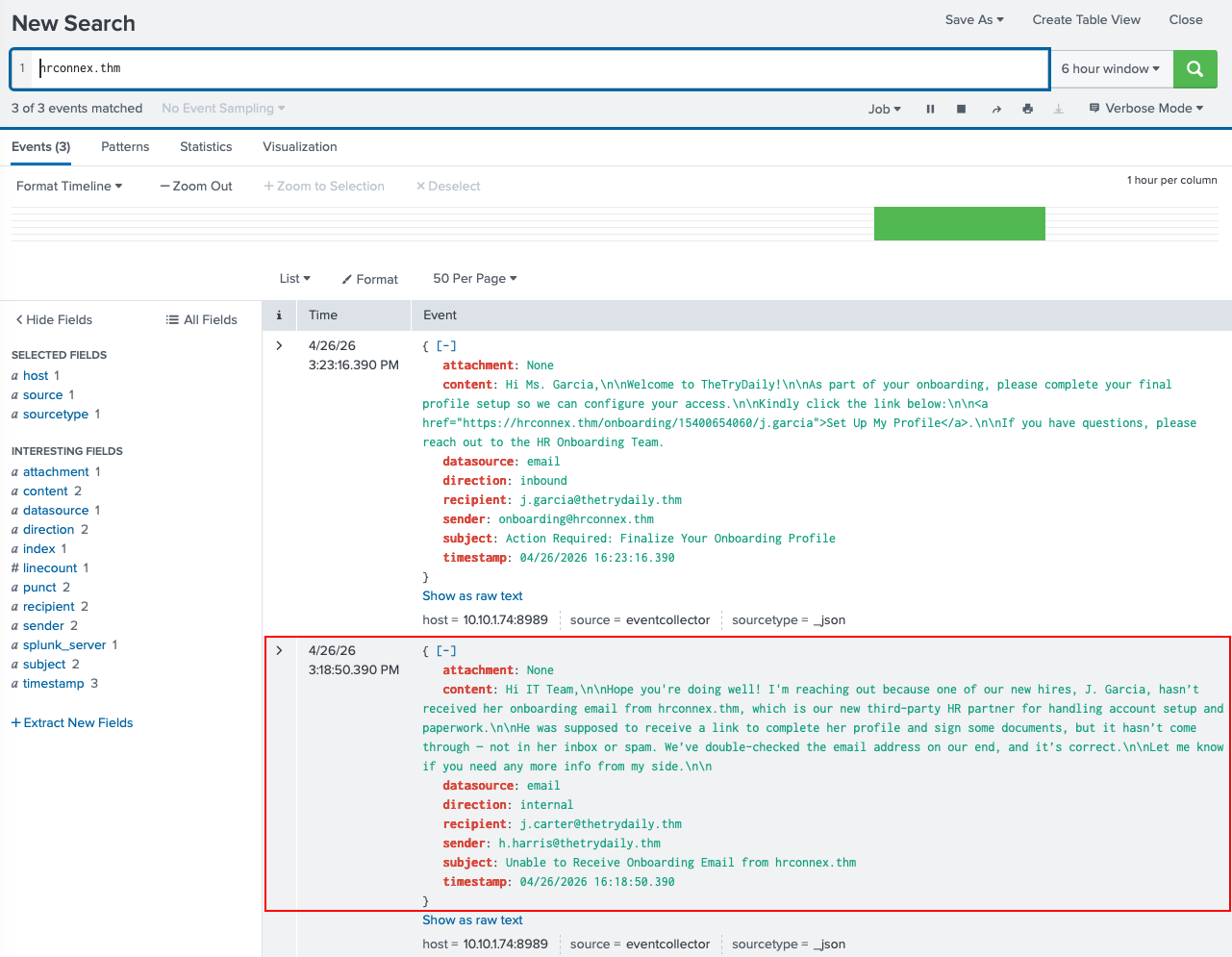Click recipient value j.garcia@thetrydaily.thm
The height and width of the screenshot is (957, 1232).
[601, 499]
